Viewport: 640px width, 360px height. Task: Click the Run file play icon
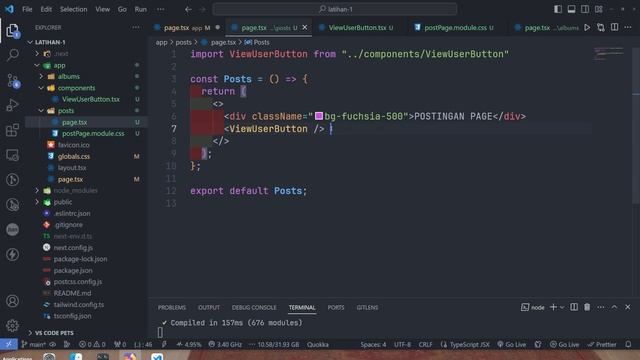(587, 27)
